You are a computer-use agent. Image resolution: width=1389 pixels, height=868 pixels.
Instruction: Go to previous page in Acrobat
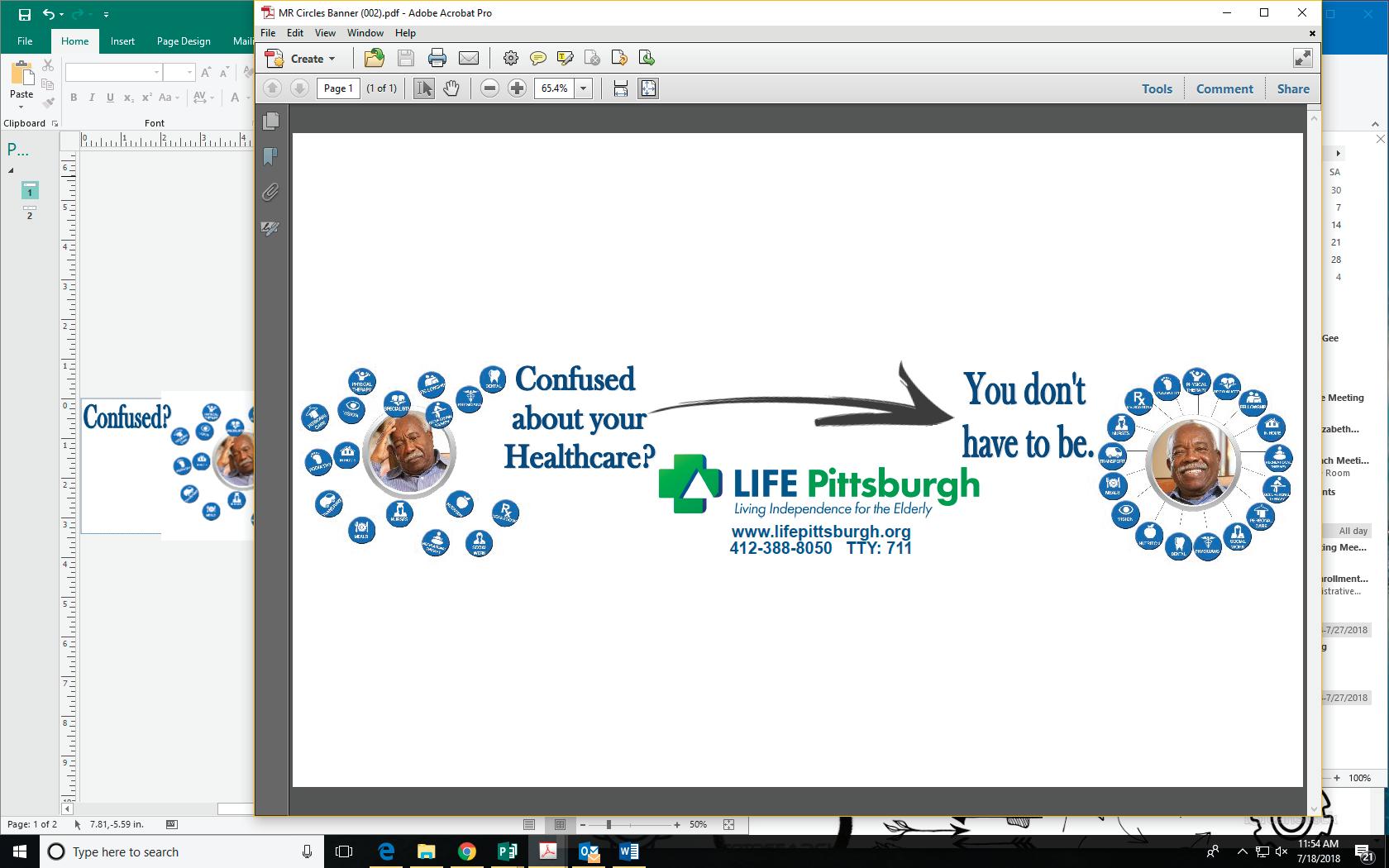point(272,88)
